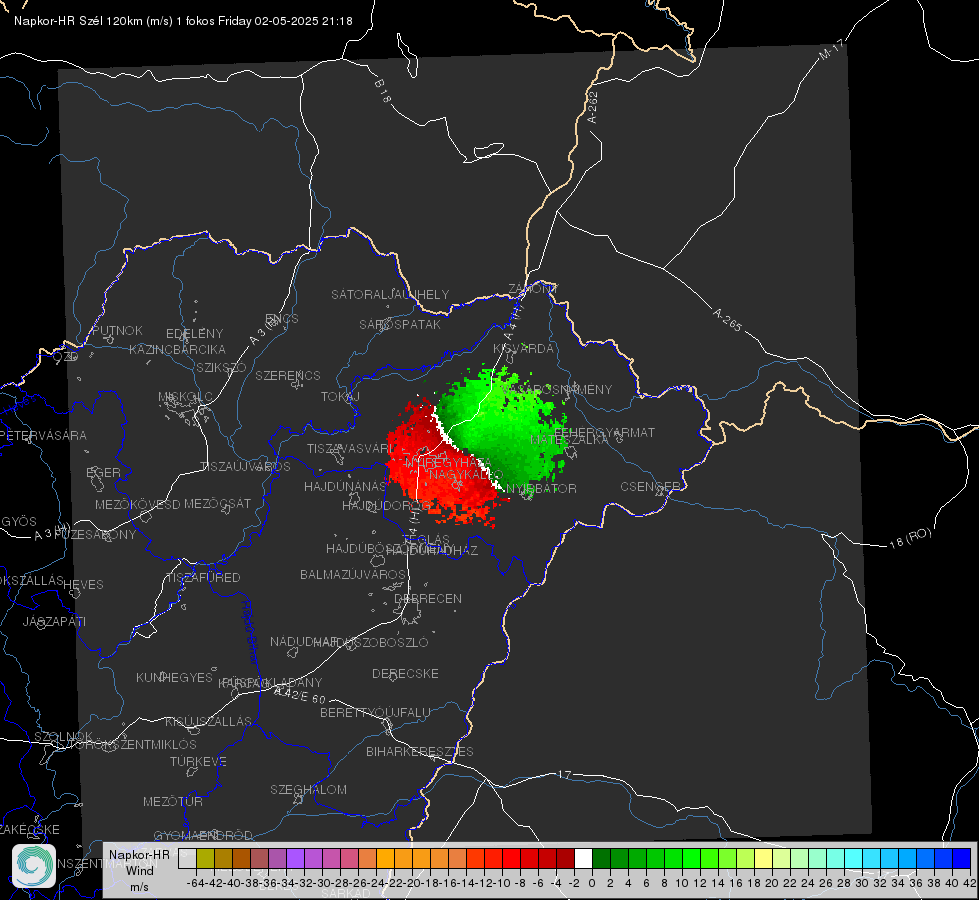Click the SZIKSZÓ town label
Viewport: 979px width, 900px height.
(222, 367)
